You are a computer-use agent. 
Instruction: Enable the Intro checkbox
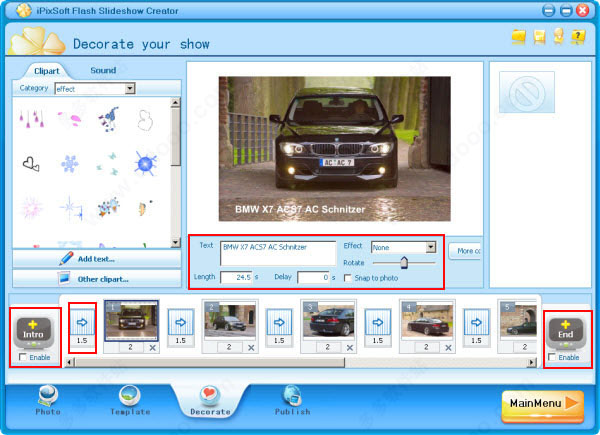[23, 357]
